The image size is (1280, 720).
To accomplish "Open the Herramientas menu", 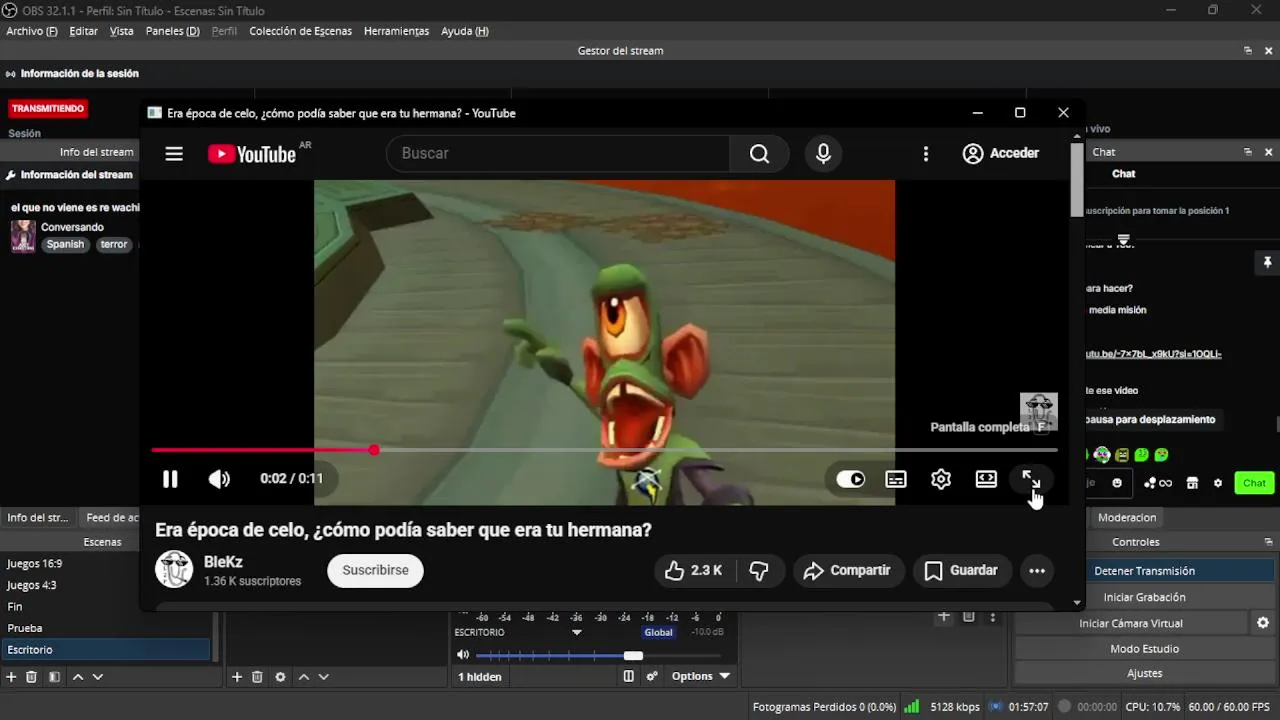I will tap(396, 31).
